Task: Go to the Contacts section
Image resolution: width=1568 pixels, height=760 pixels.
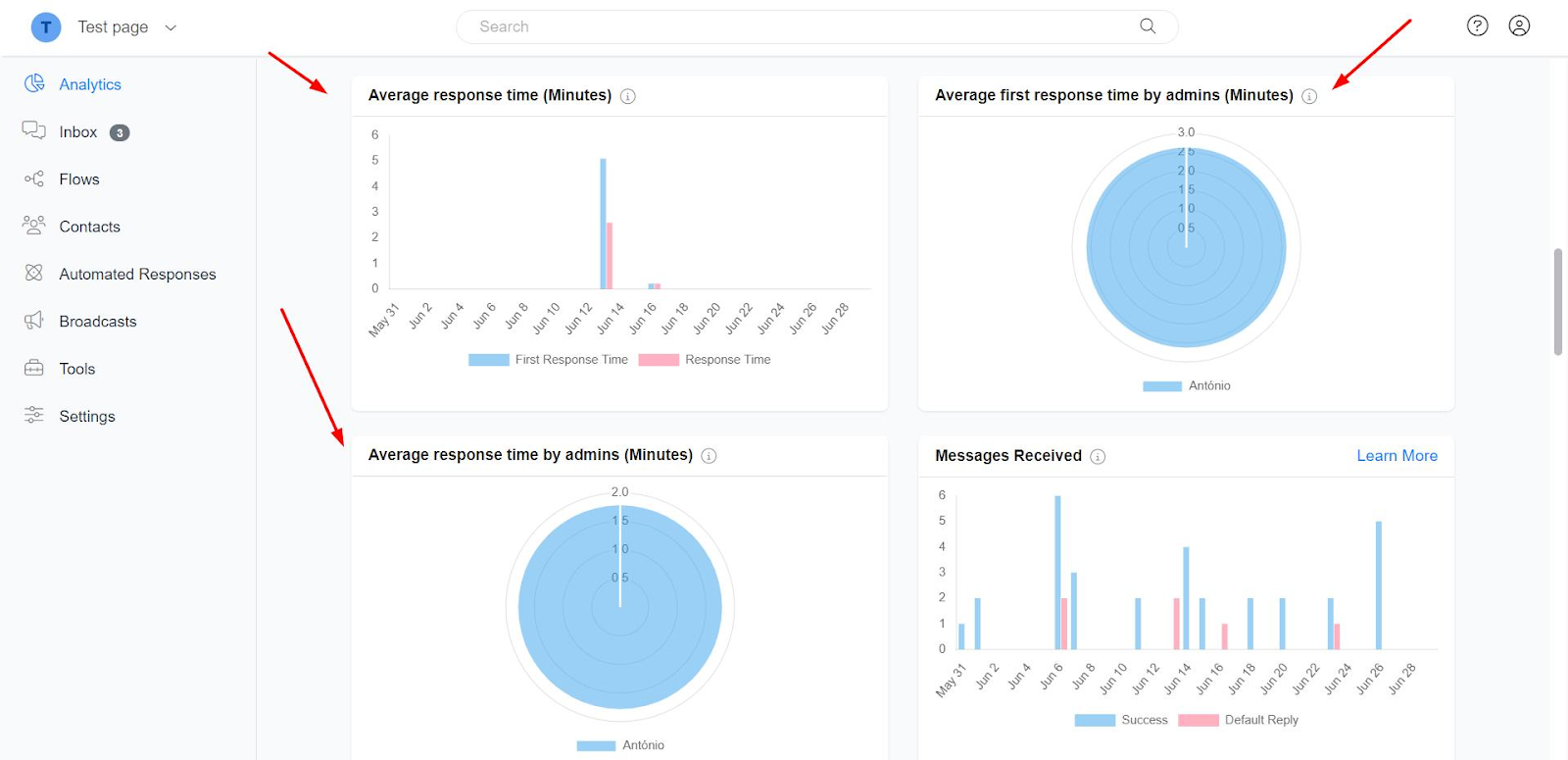Action: click(90, 227)
